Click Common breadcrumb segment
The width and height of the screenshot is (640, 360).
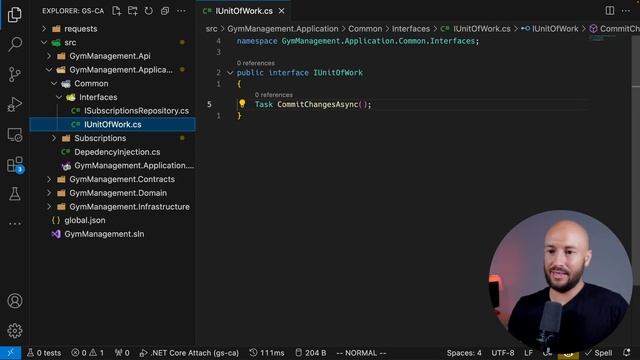click(x=365, y=29)
